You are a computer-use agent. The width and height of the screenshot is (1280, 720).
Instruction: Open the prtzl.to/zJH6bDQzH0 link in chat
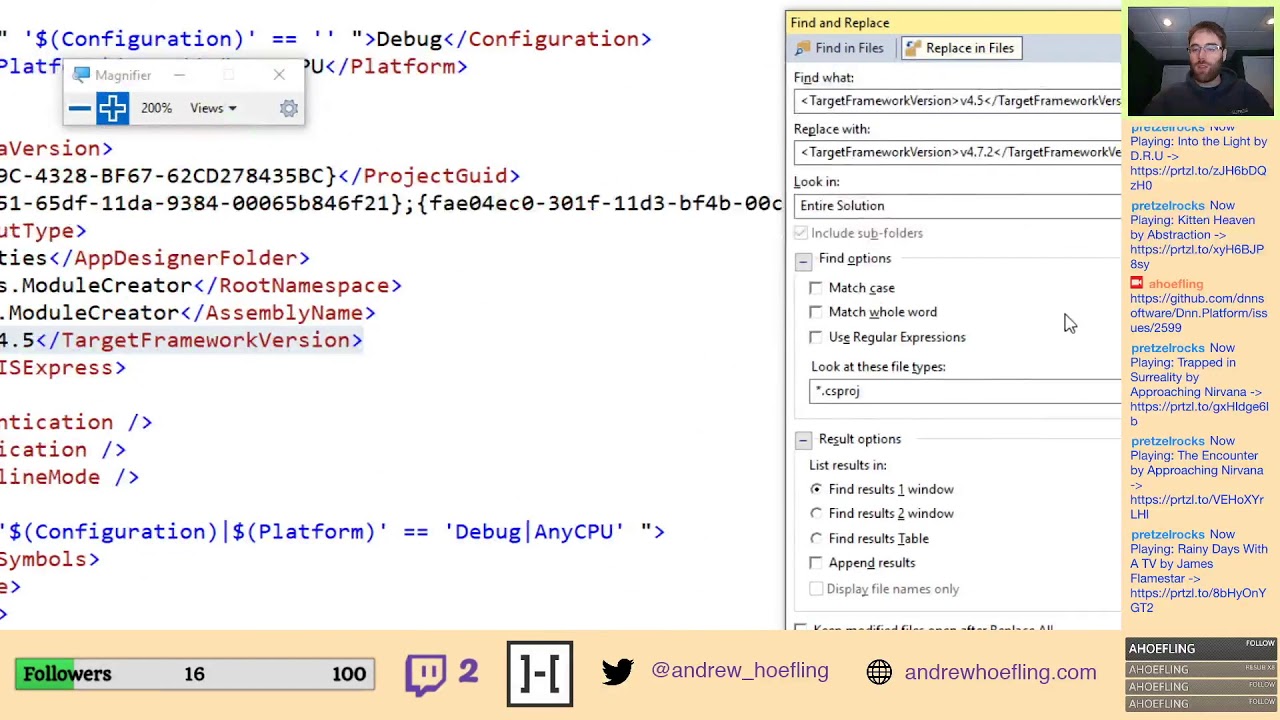pyautogui.click(x=1198, y=178)
